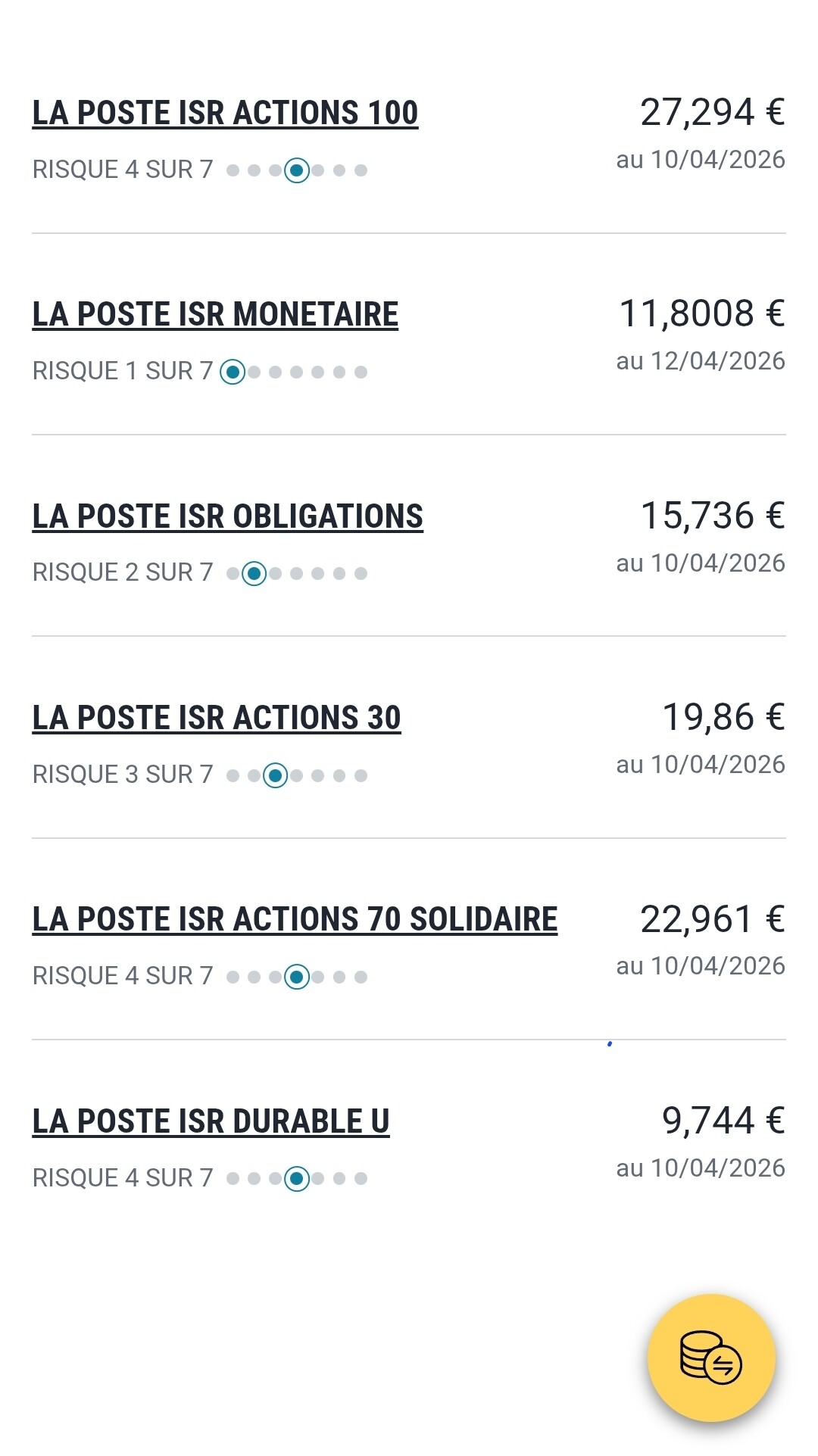This screenshot has width=818, height=1456.
Task: Tap the 9,744 € share value
Action: click(x=723, y=1121)
